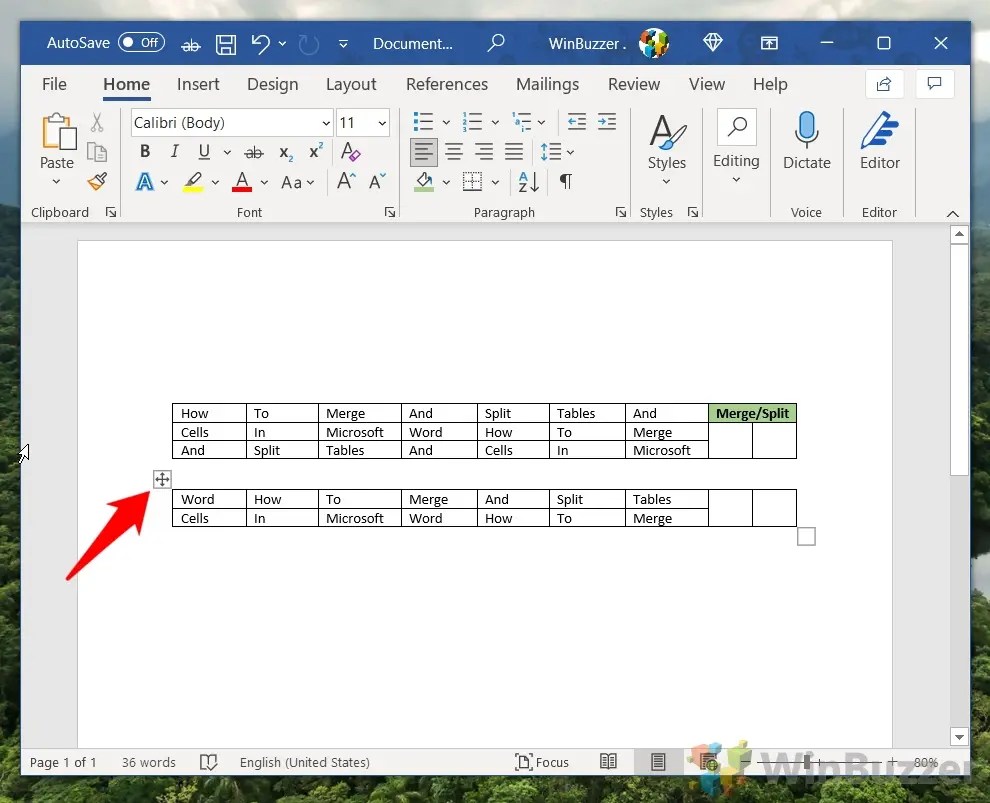This screenshot has width=990, height=803.
Task: Click the table move handle
Action: point(162,479)
